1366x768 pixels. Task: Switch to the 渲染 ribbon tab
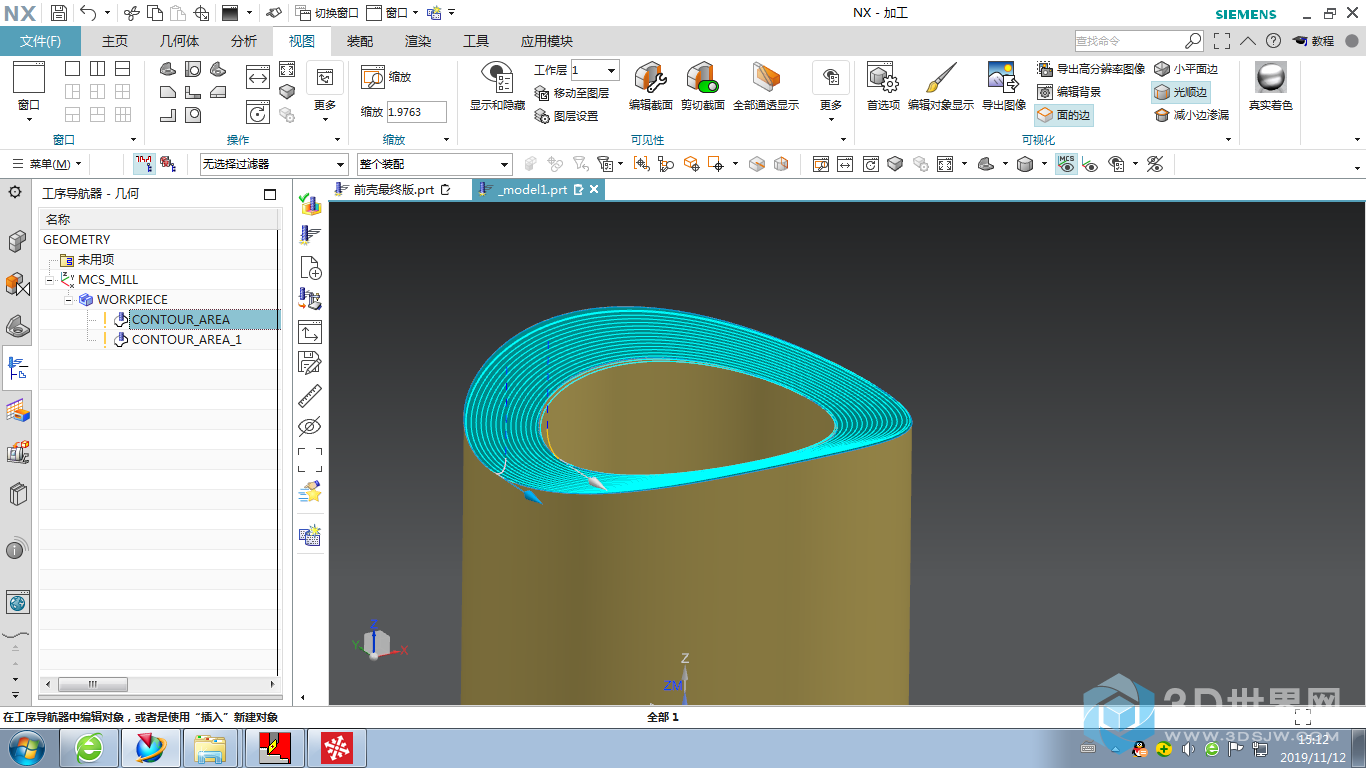(418, 41)
